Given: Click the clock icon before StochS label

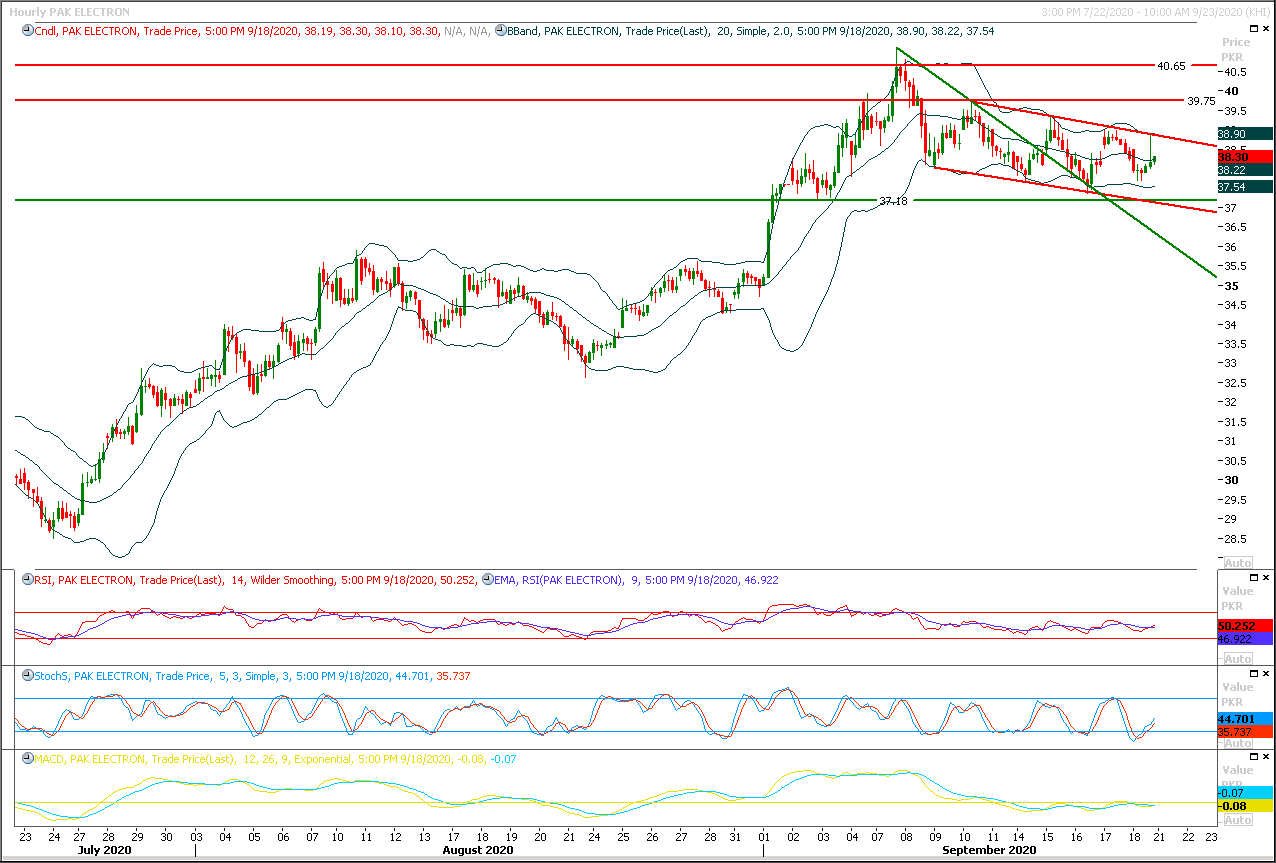Looking at the screenshot, I should coord(27,676).
